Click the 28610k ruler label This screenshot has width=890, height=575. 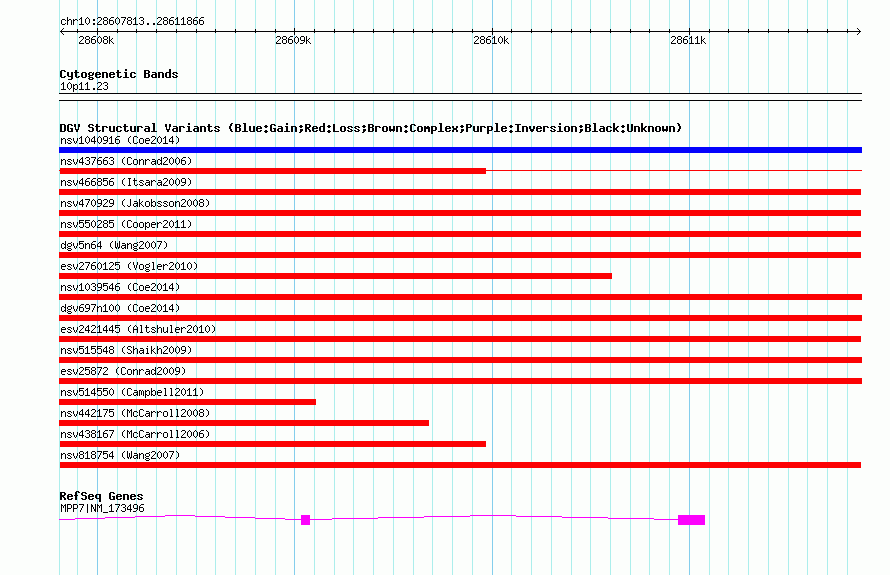click(491, 40)
